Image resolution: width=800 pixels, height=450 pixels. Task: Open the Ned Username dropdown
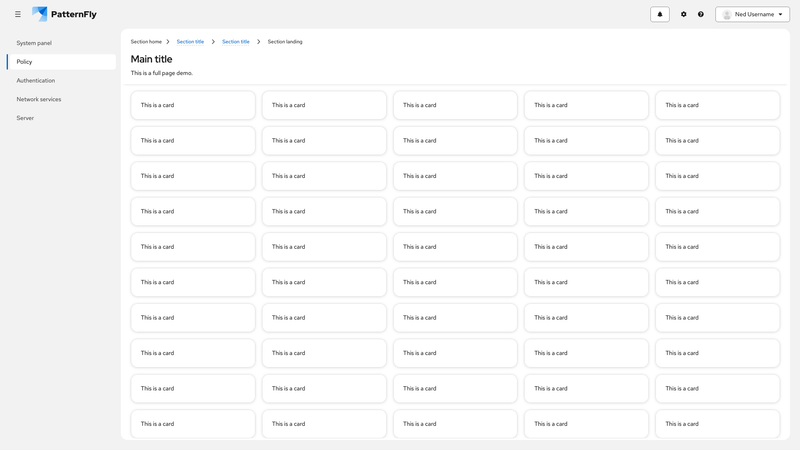752,14
